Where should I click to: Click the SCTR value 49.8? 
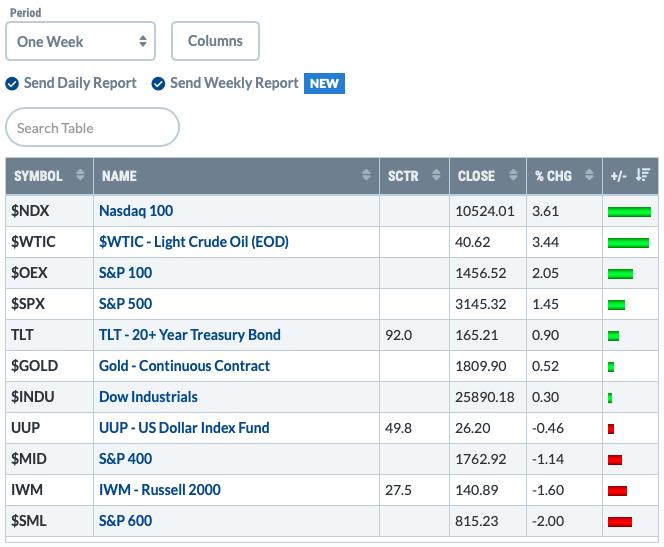(x=398, y=428)
